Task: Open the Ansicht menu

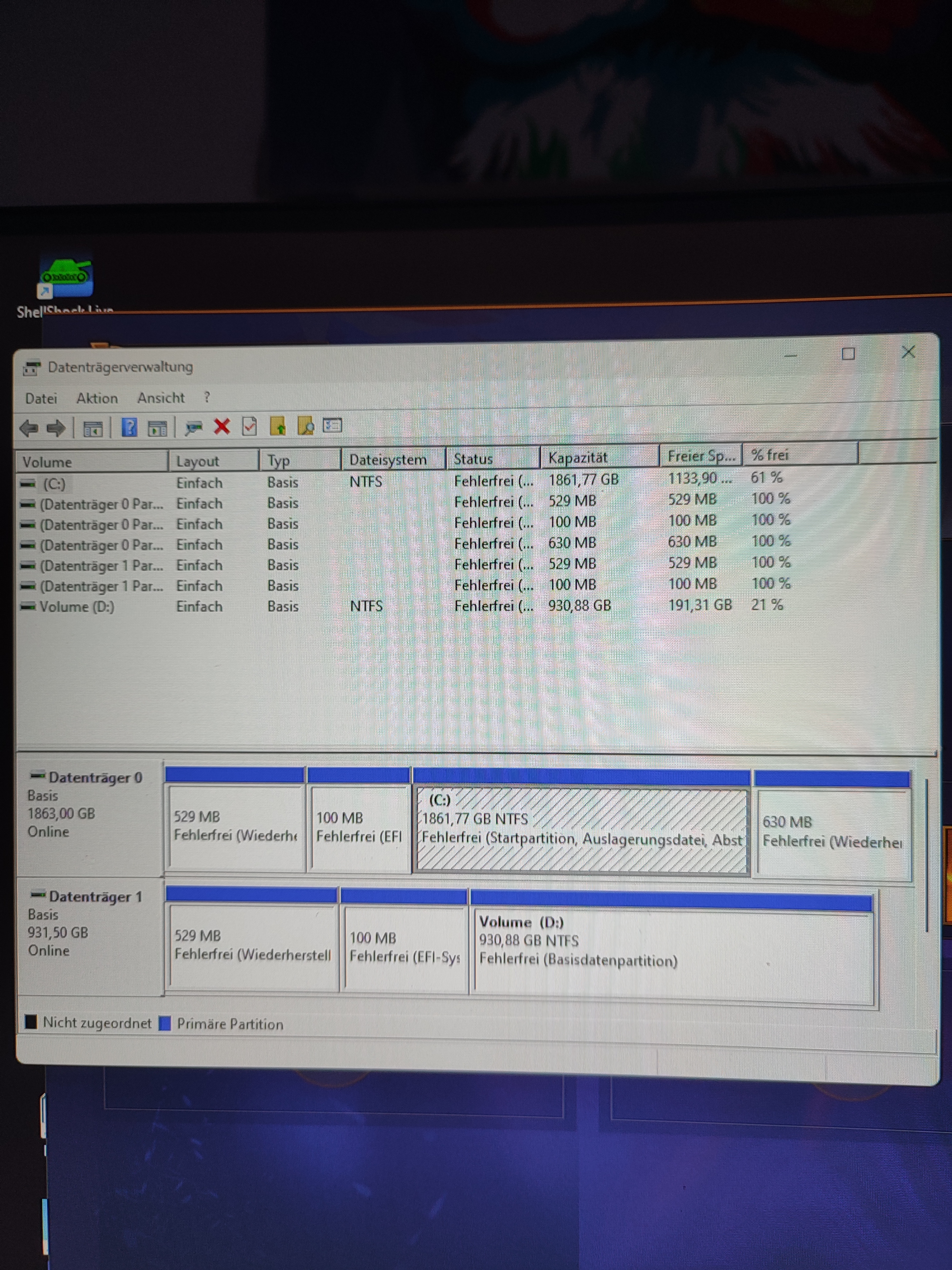Action: click(x=161, y=397)
